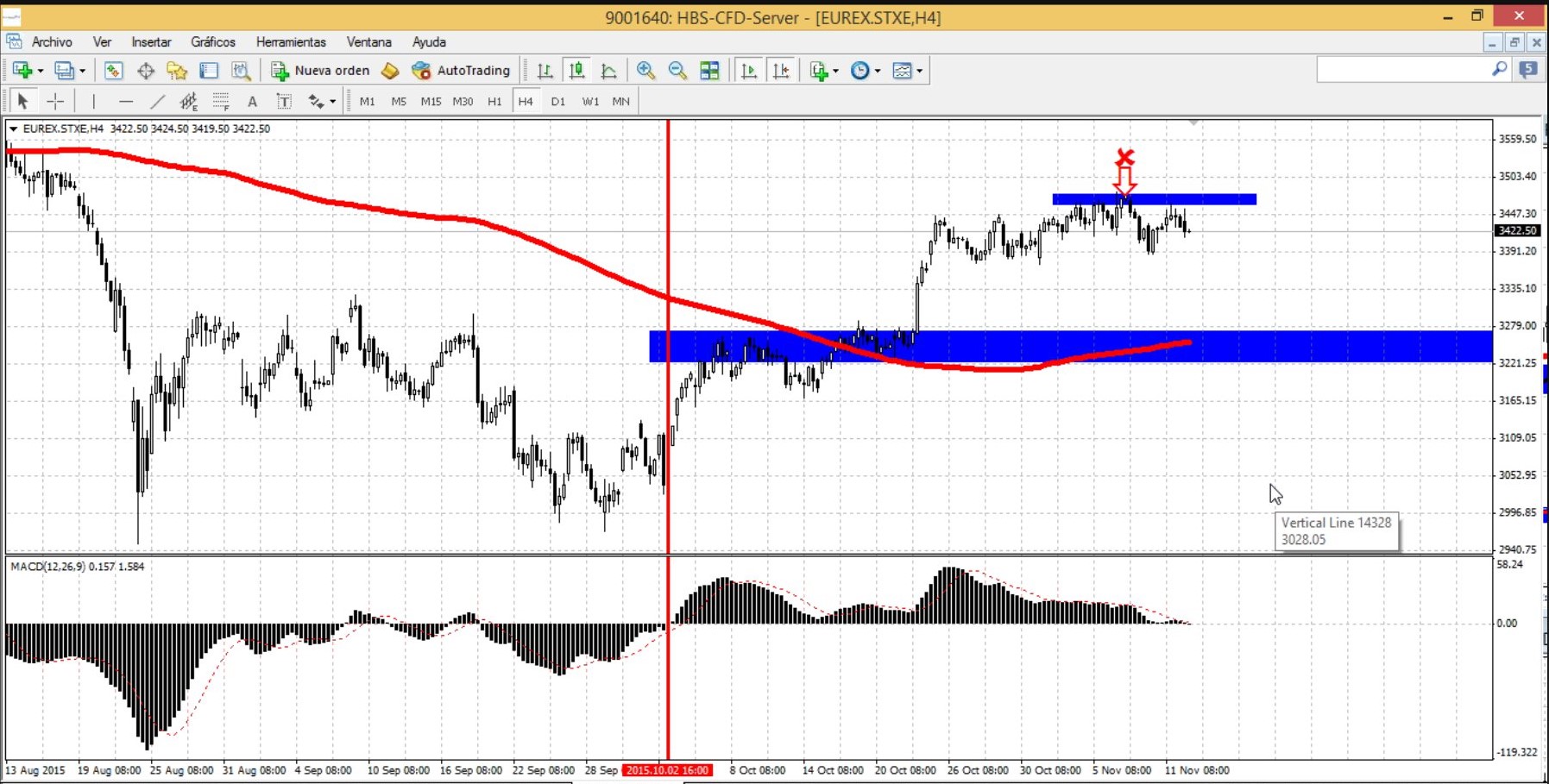The width and height of the screenshot is (1549, 784).
Task: Switch timeframe to M30
Action: pyautogui.click(x=463, y=102)
